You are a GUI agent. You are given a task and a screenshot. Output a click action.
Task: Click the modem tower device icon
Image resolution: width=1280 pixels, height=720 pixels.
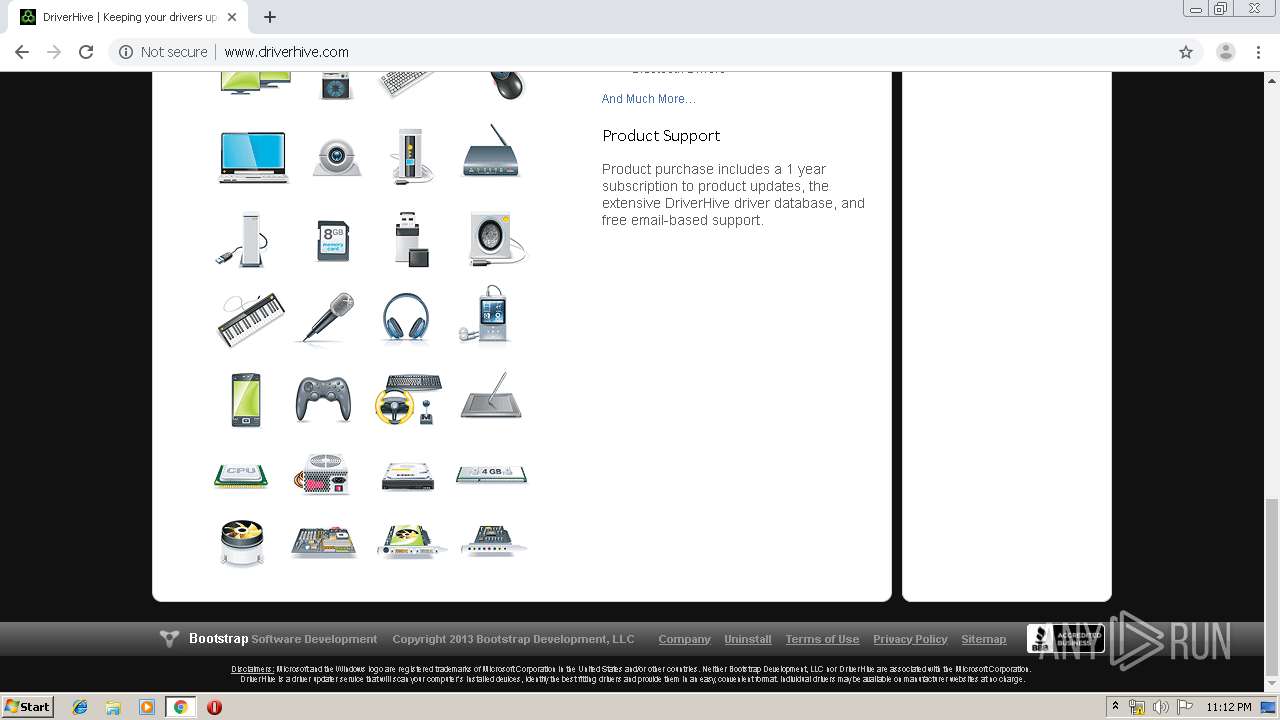pos(412,155)
